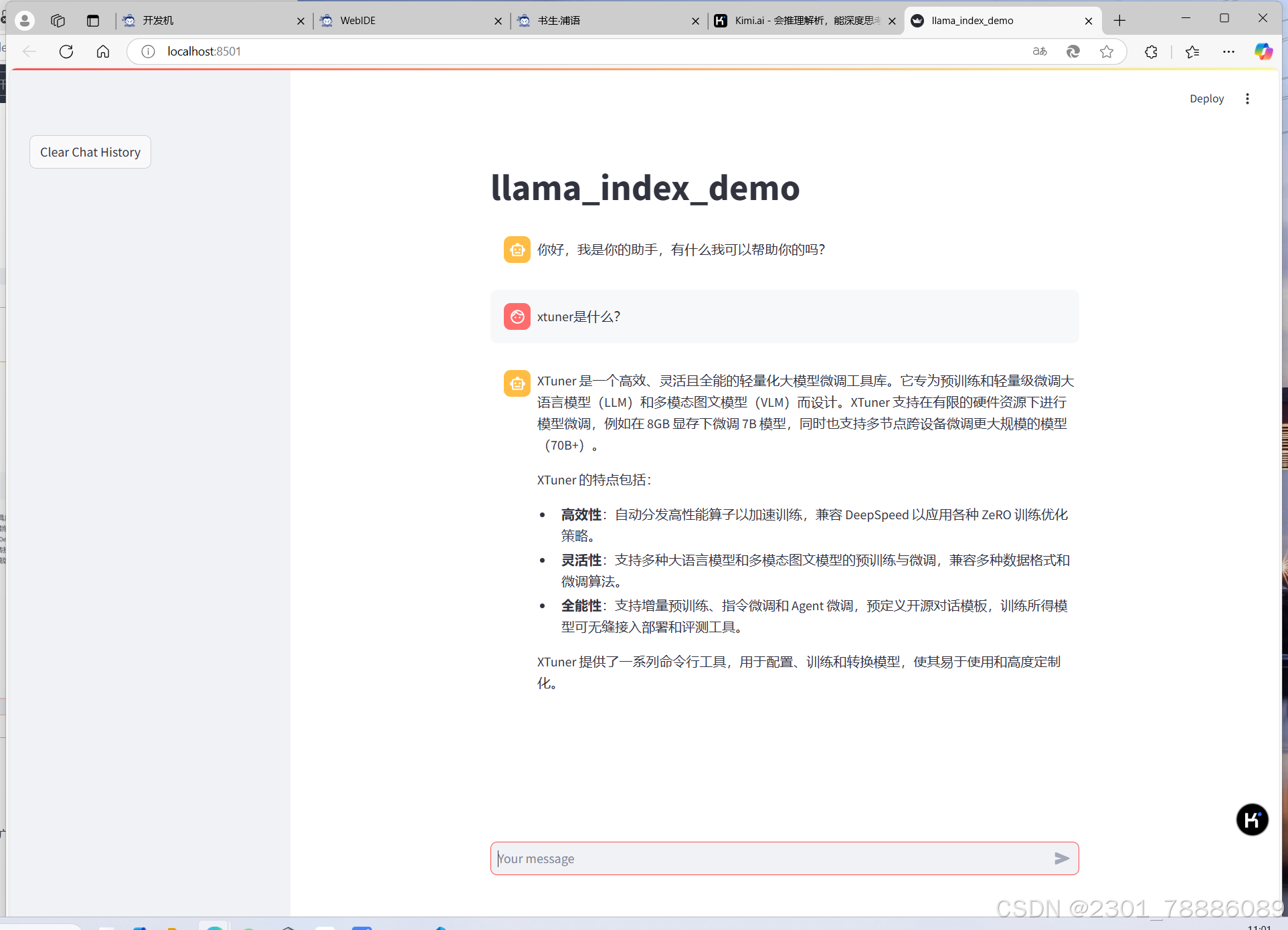Click the Your message input field
Image resolution: width=1288 pixels, height=930 pixels.
[x=736, y=858]
